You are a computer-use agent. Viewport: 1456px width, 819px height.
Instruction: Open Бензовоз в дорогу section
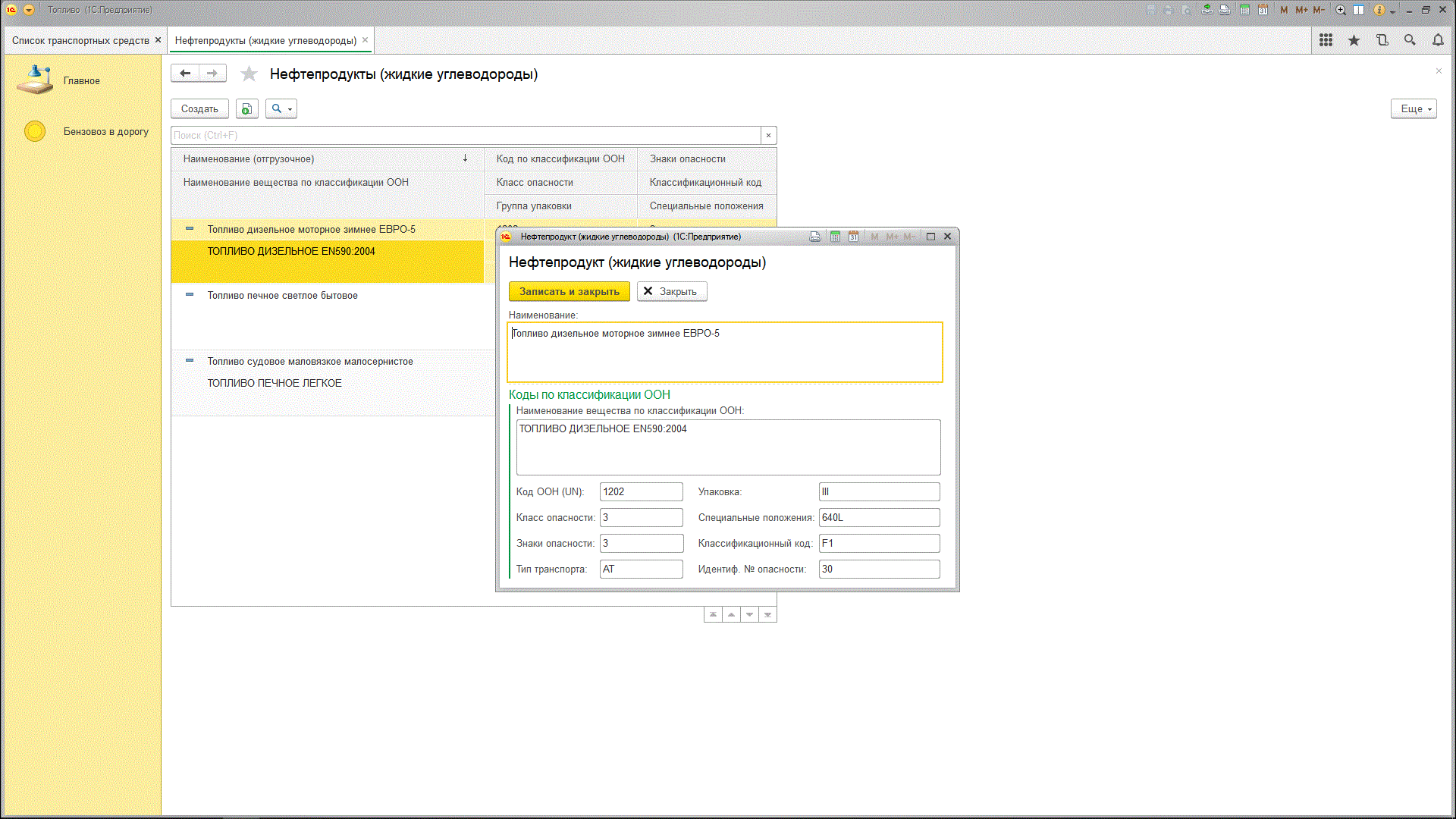click(105, 131)
